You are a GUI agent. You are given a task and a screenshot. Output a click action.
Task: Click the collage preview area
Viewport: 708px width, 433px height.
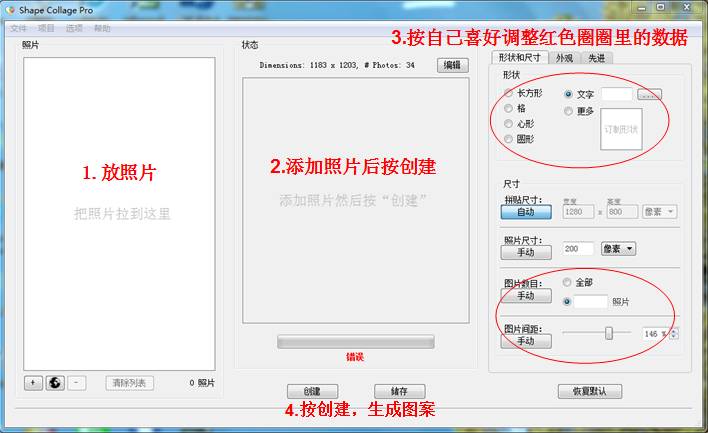(x=356, y=200)
